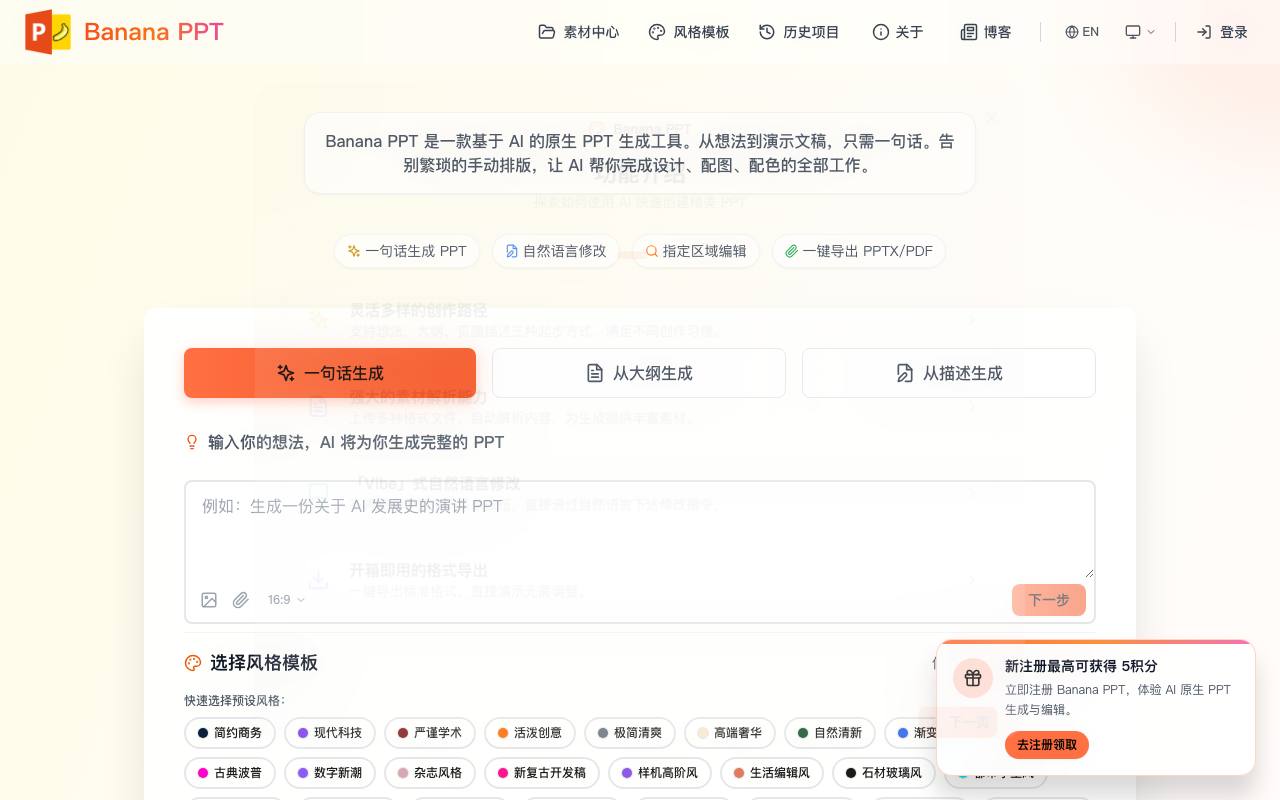1280x800 pixels.
Task: Click the 下一步 button in the prompt box
Action: pos(1049,600)
